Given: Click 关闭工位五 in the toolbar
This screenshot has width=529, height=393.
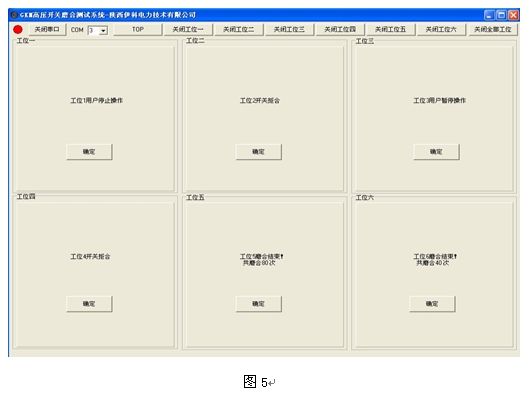Looking at the screenshot, I should coord(391,29).
